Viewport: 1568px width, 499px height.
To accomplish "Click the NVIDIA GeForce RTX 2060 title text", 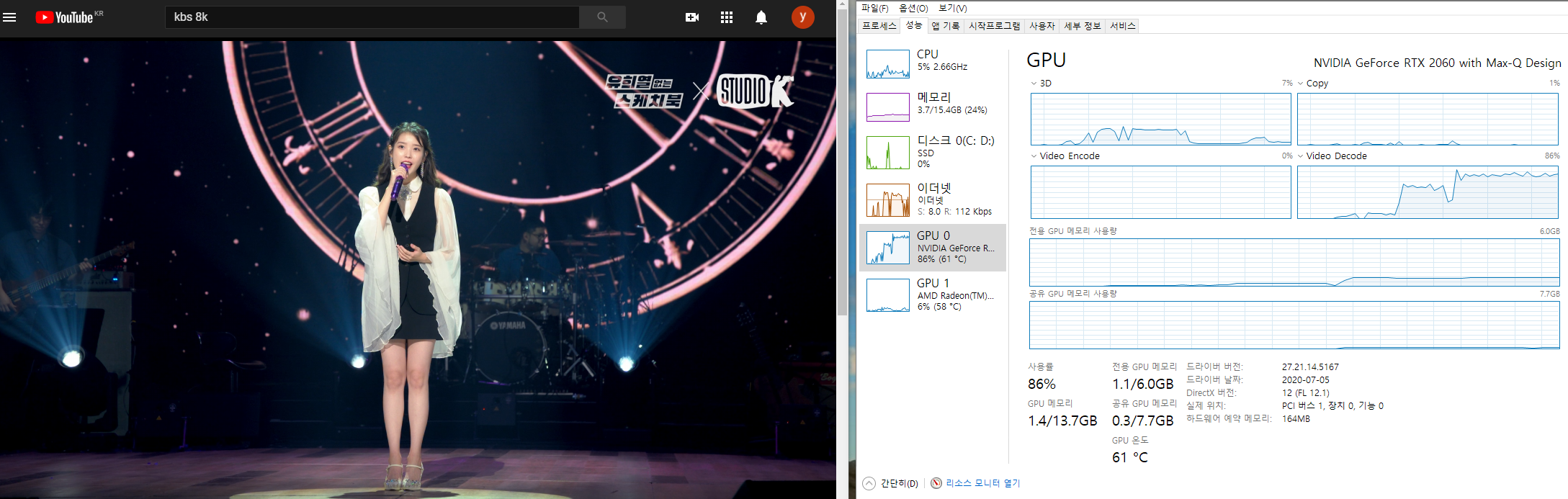I will (1437, 63).
